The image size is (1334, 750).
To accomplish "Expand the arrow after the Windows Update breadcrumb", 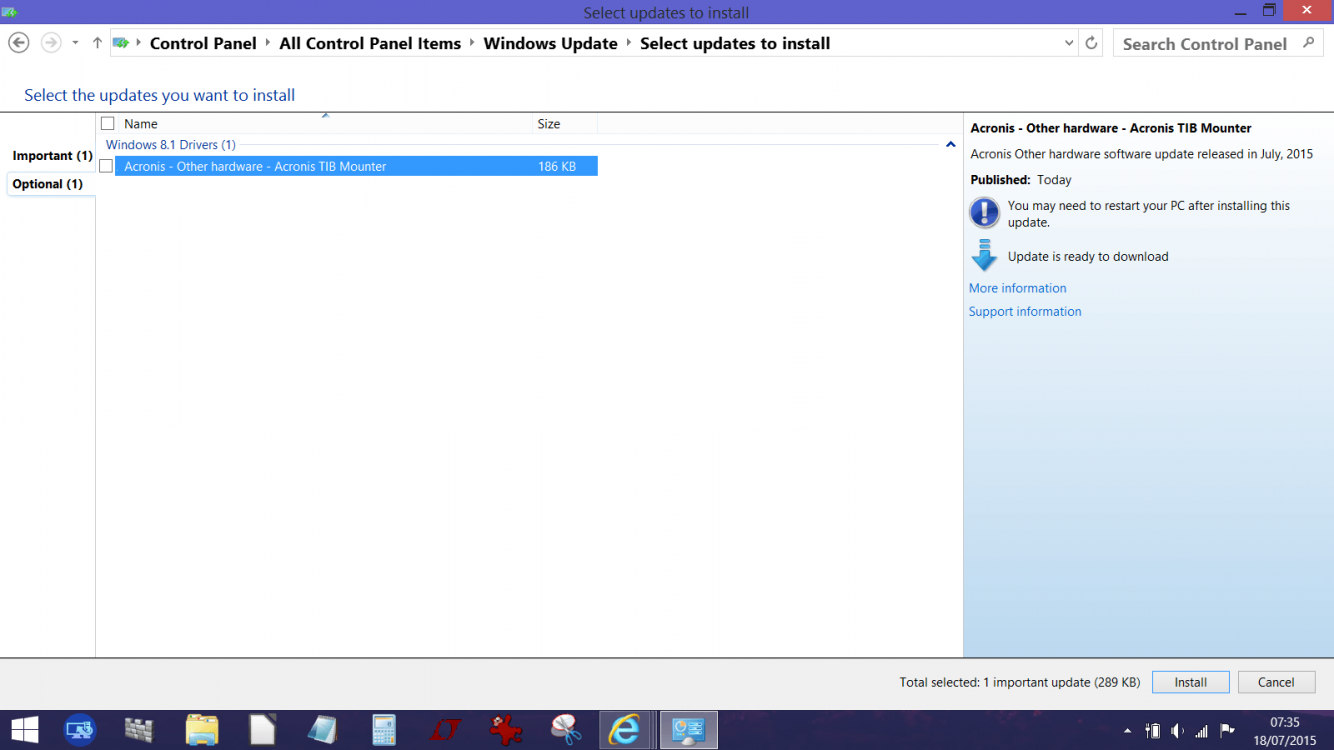I will tap(629, 43).
